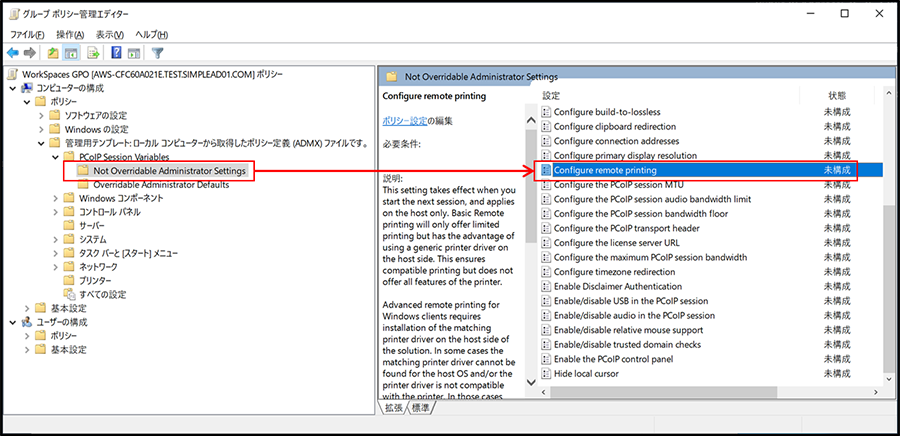Click policy icon beside Enable Disclaimer Authentication
The width and height of the screenshot is (900, 436).
click(546, 286)
